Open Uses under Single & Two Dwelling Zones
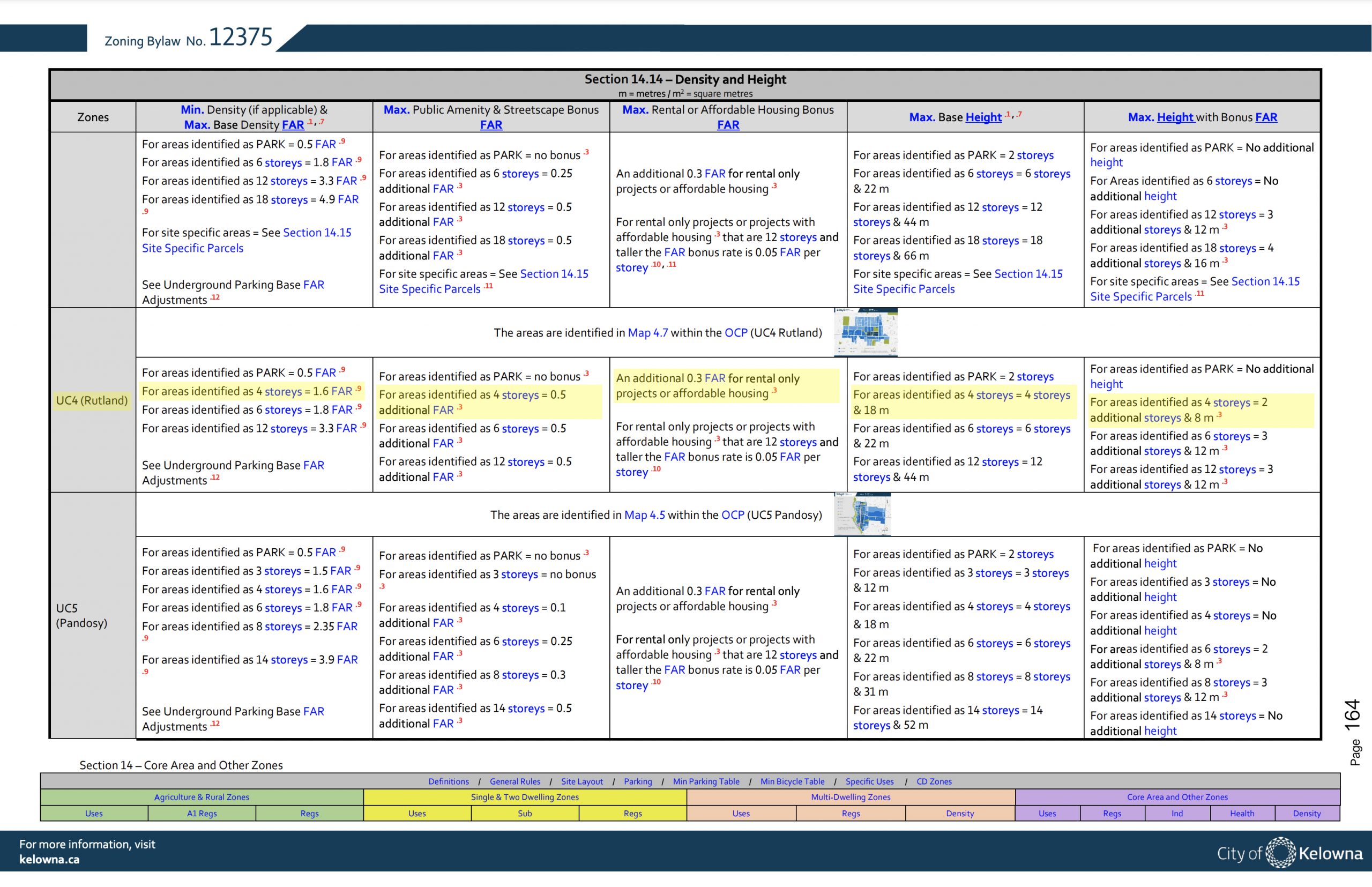This screenshot has height=887, width=1372. tap(417, 813)
